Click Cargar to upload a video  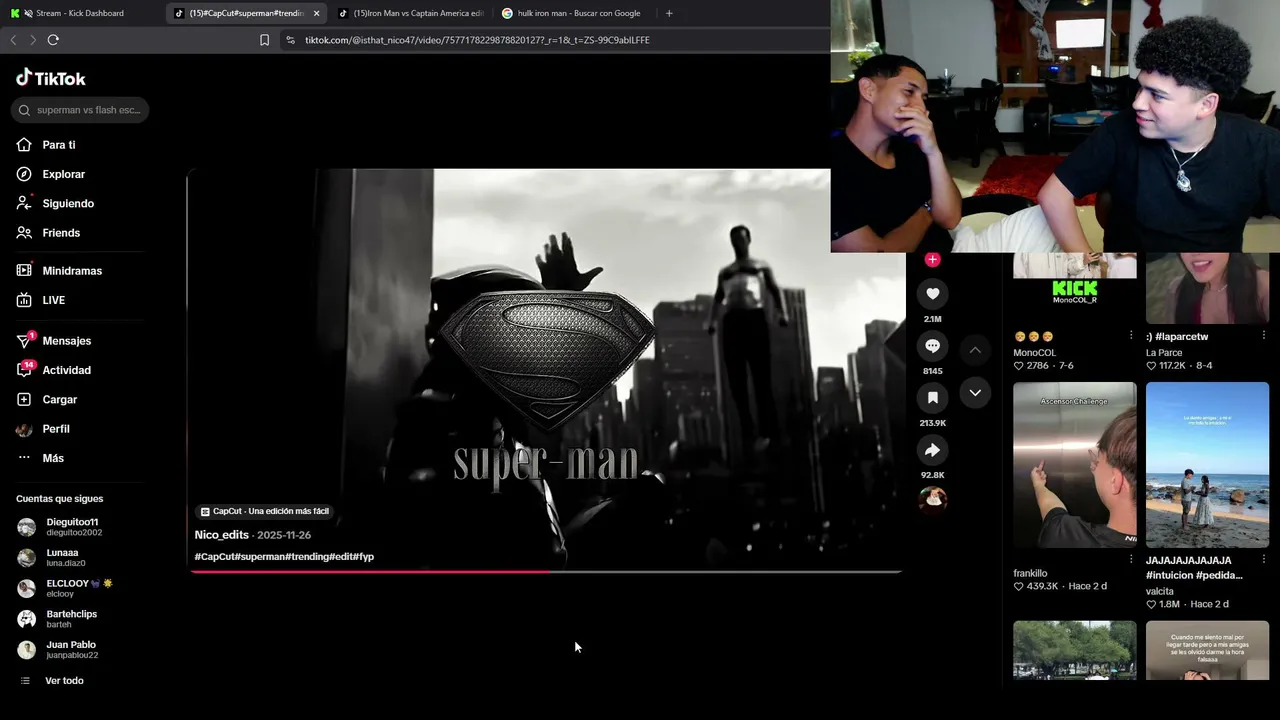pos(47,399)
